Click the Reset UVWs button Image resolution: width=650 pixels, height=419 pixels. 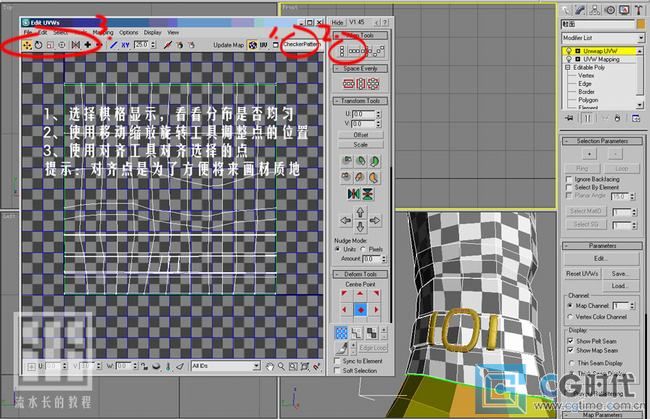pos(582,274)
